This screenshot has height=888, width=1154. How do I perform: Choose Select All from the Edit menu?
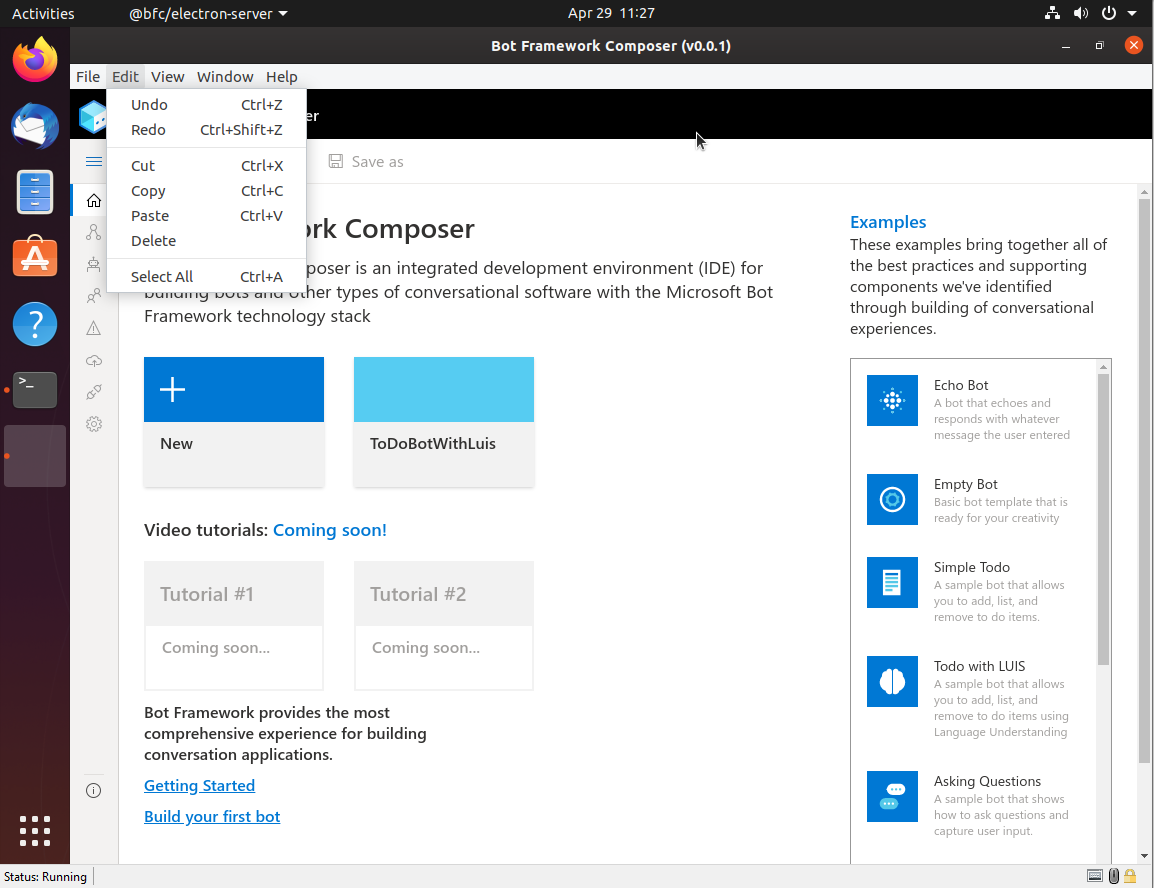(x=206, y=277)
